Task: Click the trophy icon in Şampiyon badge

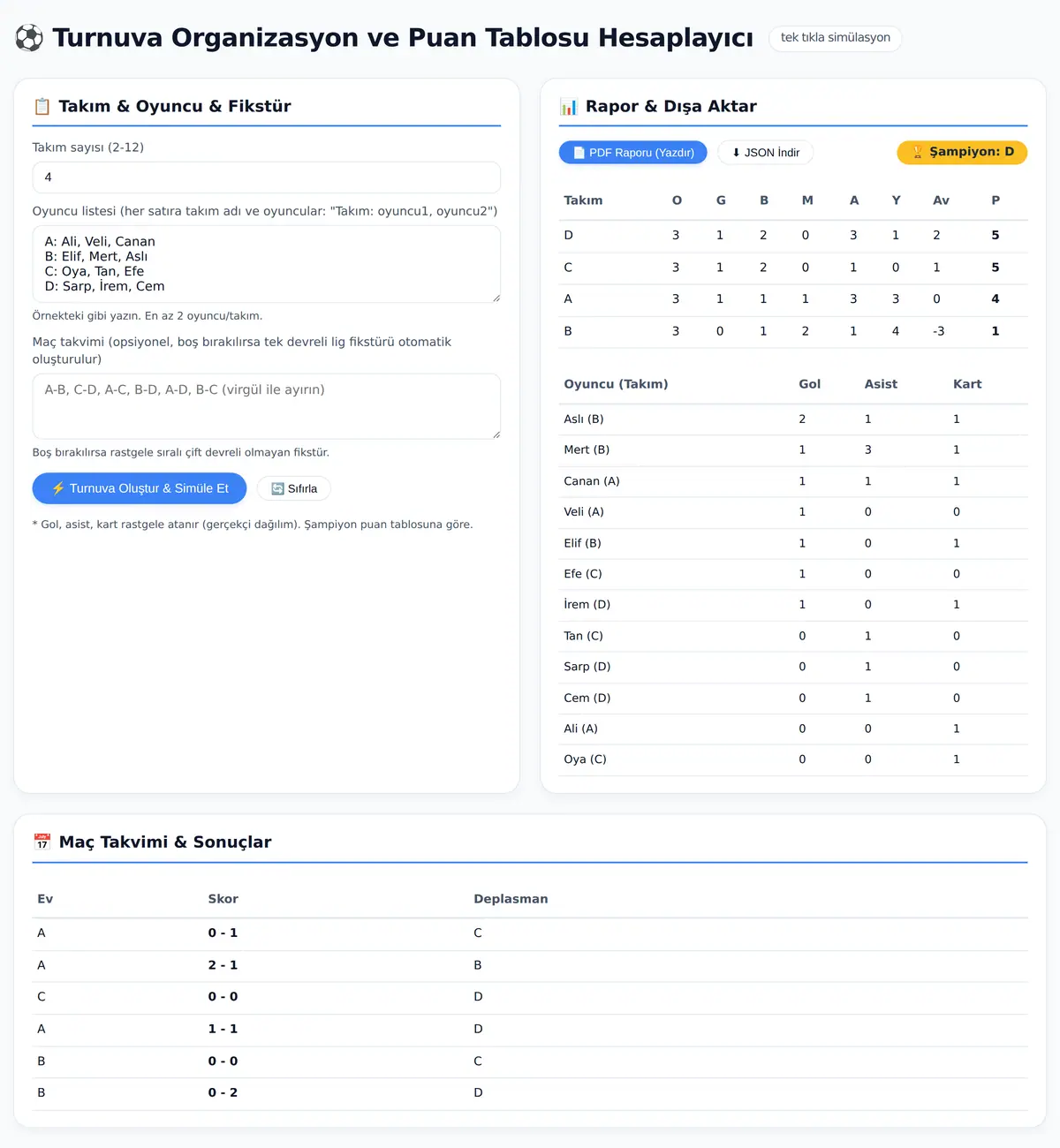Action: coord(918,152)
